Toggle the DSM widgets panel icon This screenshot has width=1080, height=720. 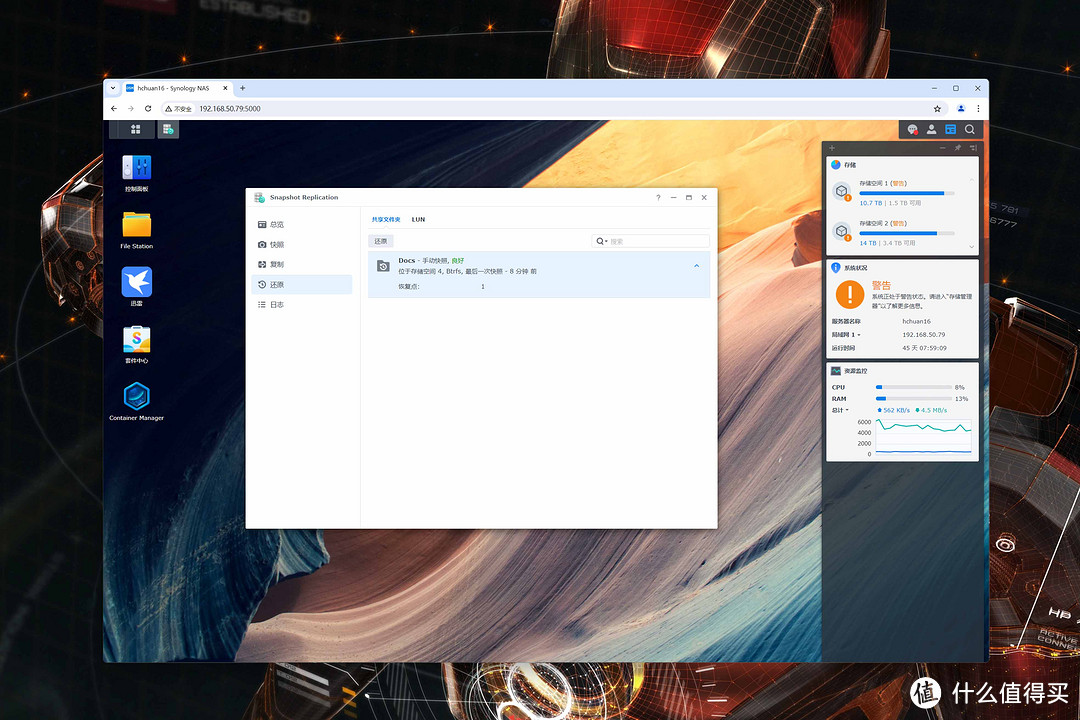click(x=950, y=129)
